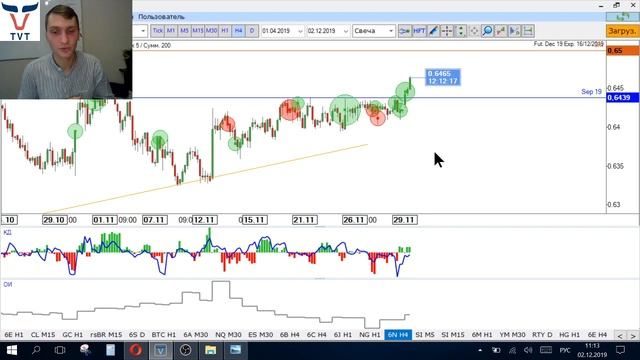Screen dimensions: 640x360
Task: Open the CL M15 chart tab
Action: coord(43,335)
